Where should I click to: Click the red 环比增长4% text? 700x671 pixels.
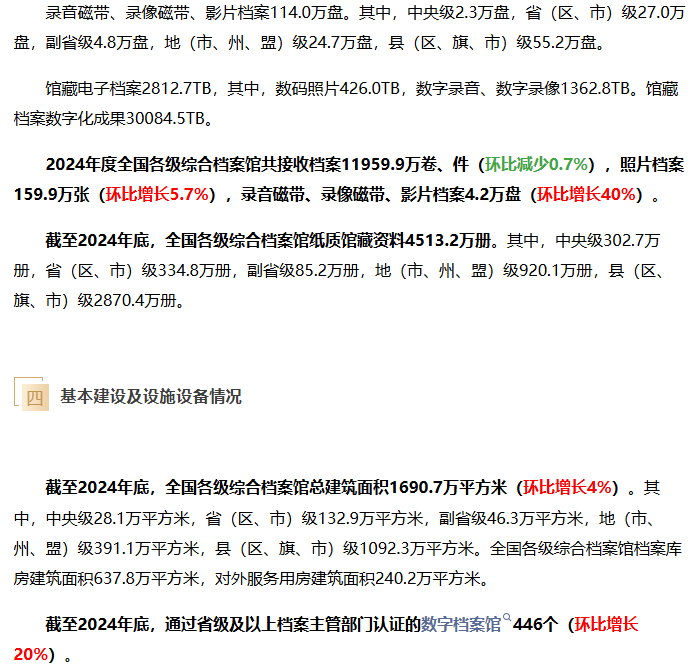click(568, 489)
